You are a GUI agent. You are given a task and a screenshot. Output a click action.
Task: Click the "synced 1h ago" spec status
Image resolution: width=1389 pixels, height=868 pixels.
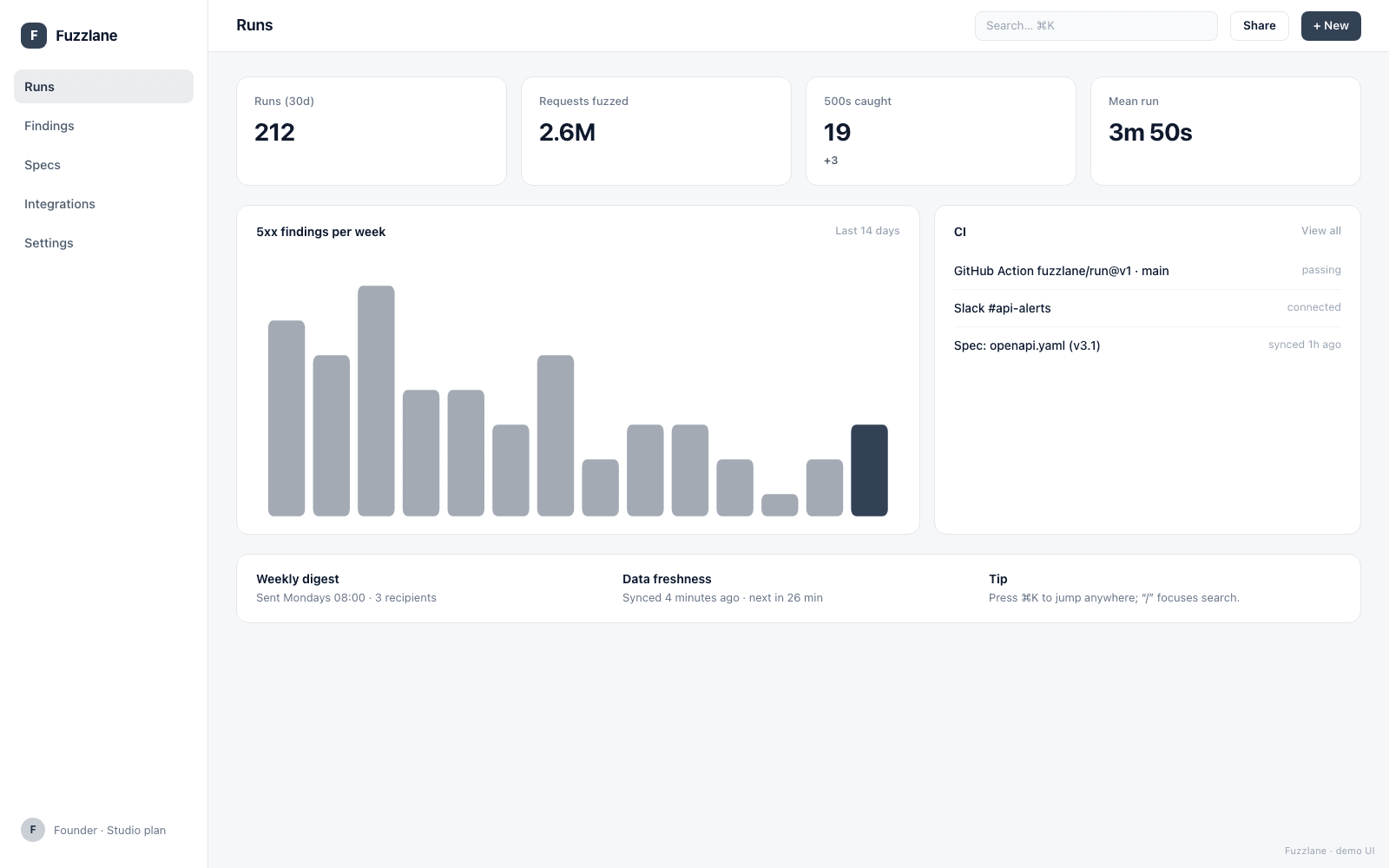[x=1305, y=345]
